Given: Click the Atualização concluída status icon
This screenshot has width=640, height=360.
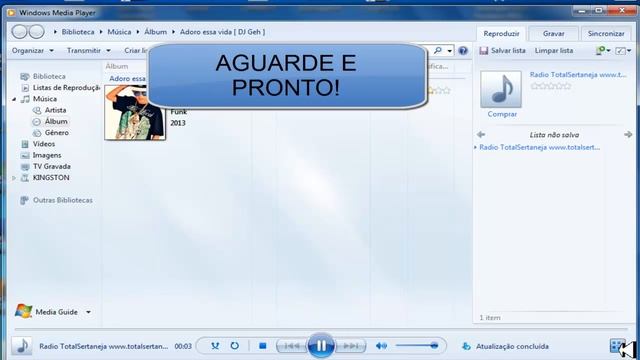Looking at the screenshot, I should [466, 346].
